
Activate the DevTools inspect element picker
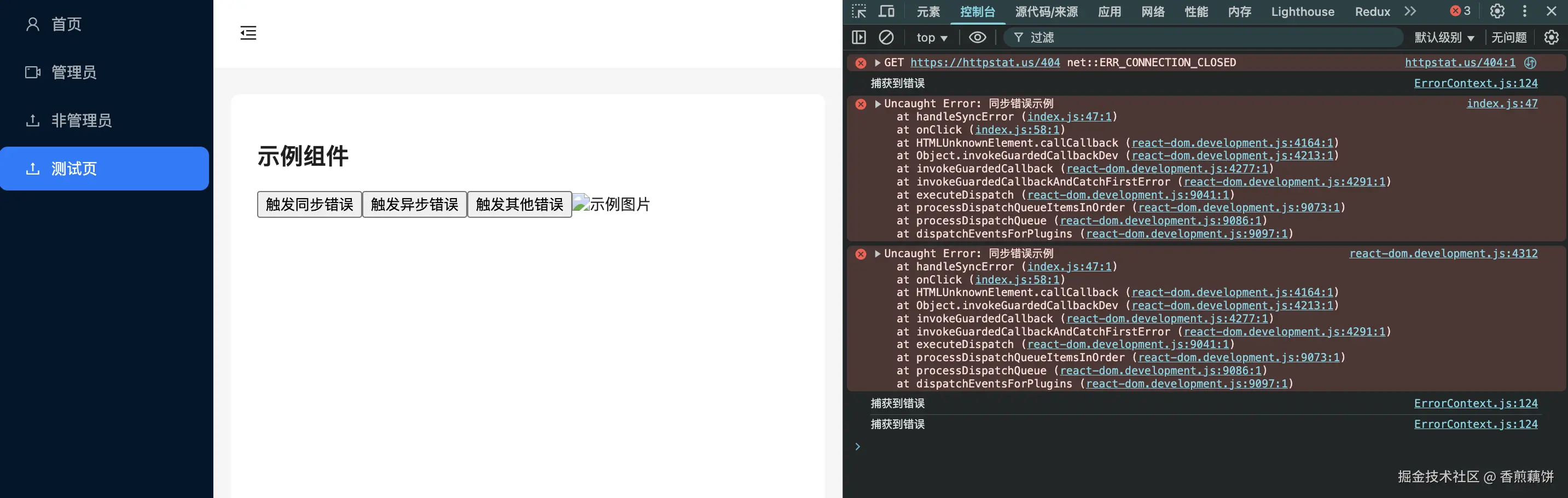(859, 11)
